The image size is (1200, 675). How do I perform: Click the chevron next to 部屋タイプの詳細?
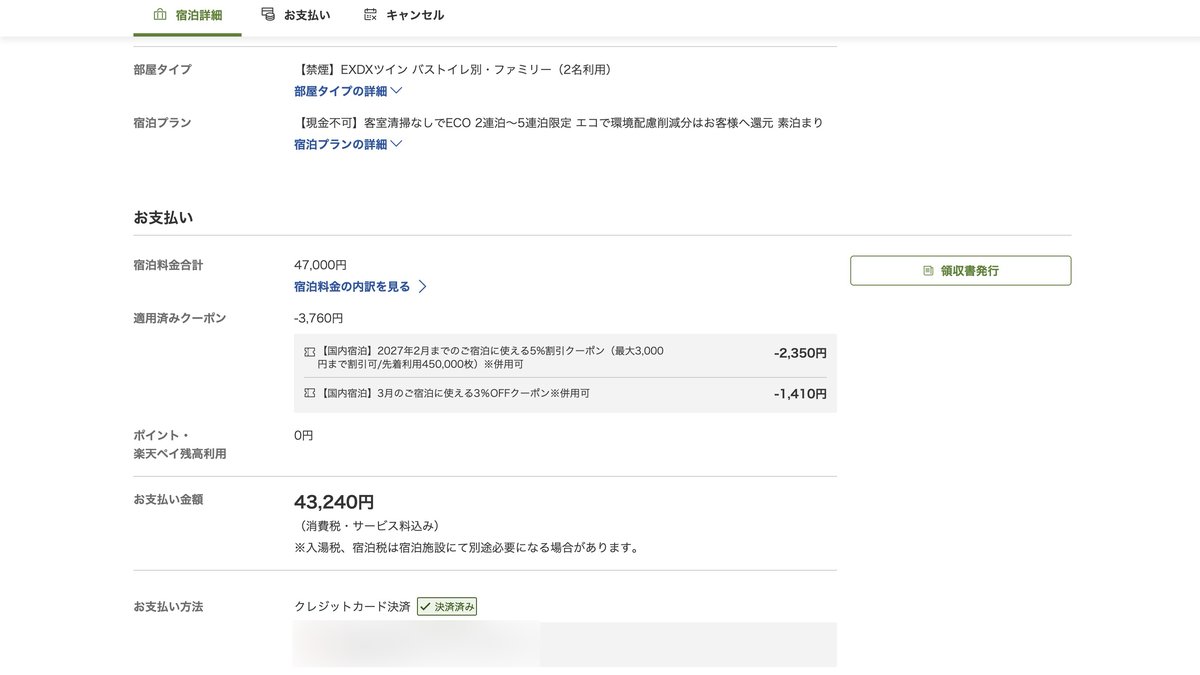click(x=396, y=91)
